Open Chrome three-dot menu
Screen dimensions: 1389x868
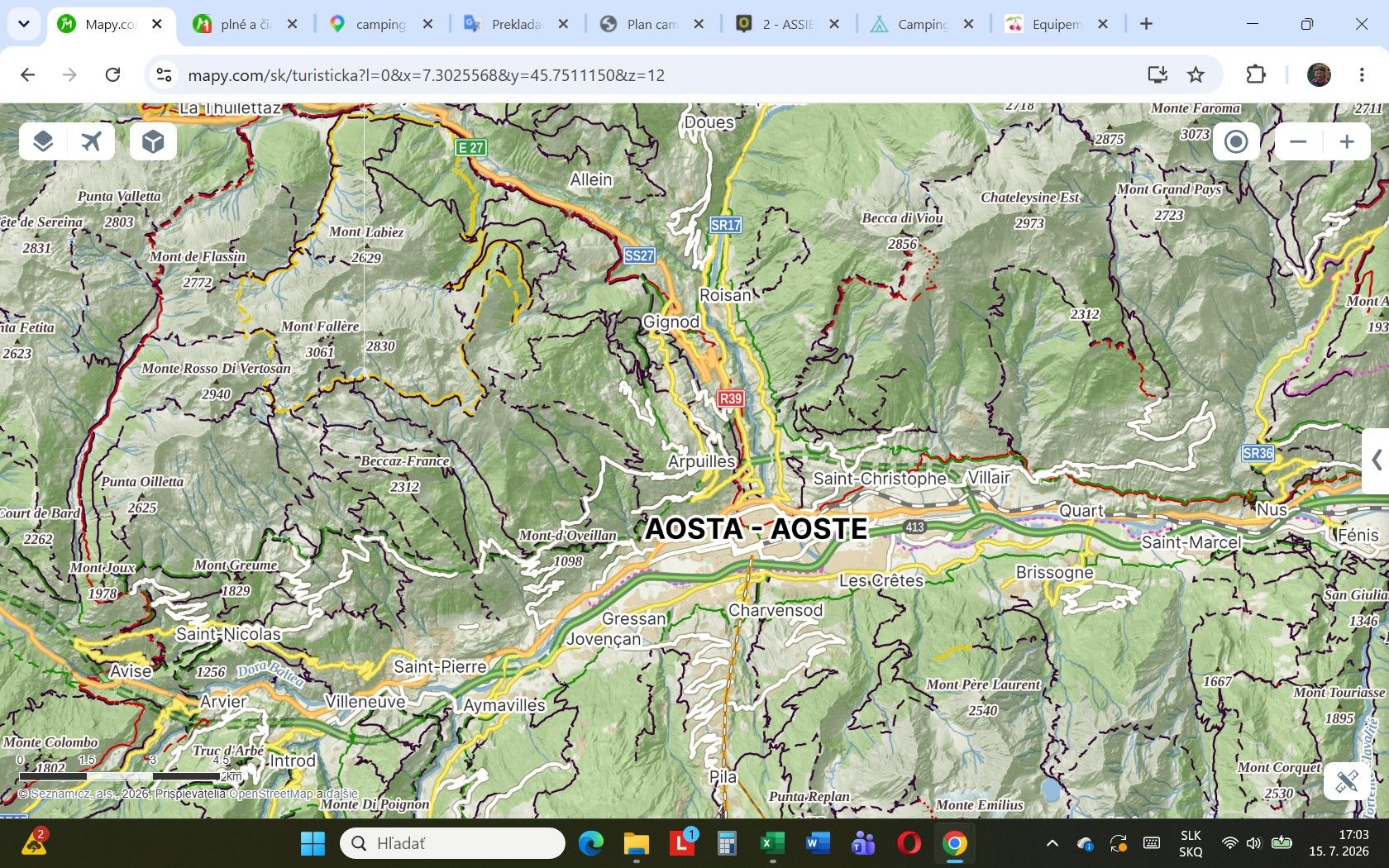(x=1362, y=75)
